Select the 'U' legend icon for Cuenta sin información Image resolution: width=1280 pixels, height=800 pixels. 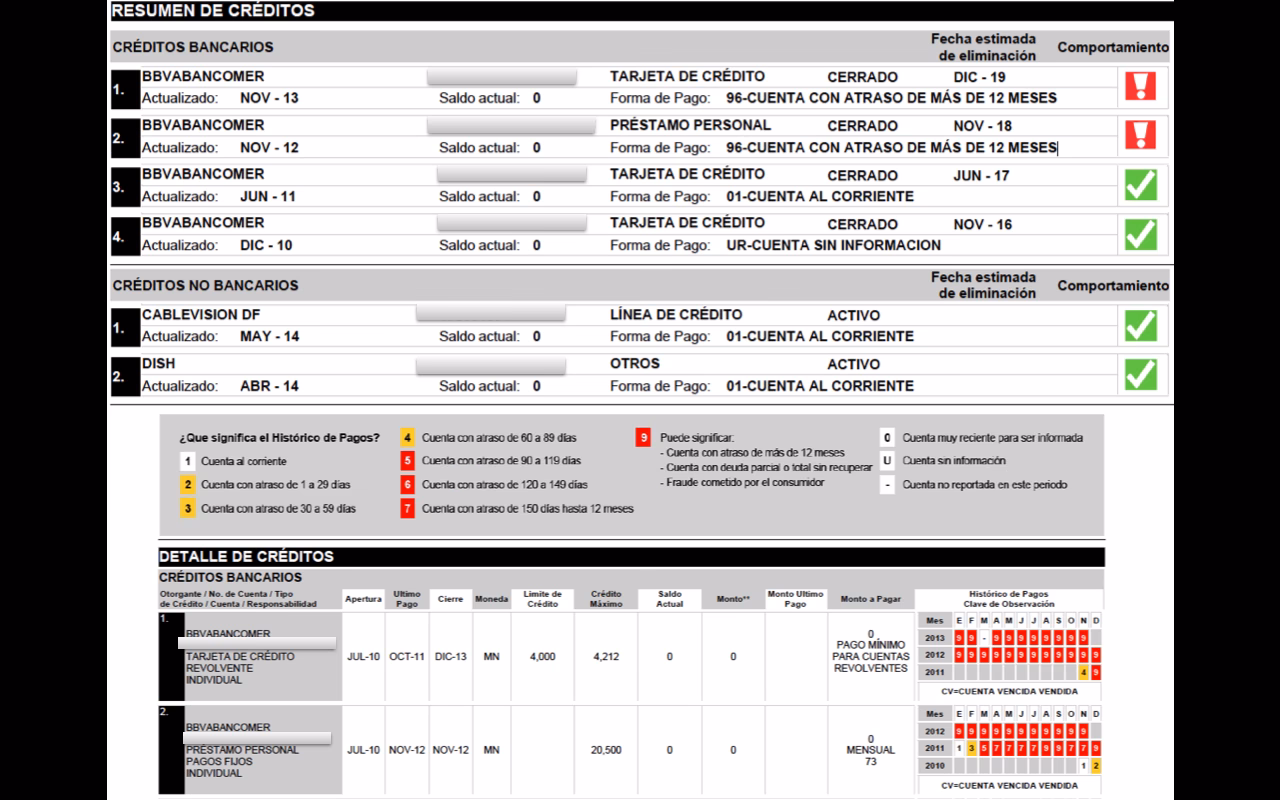pyautogui.click(x=886, y=462)
